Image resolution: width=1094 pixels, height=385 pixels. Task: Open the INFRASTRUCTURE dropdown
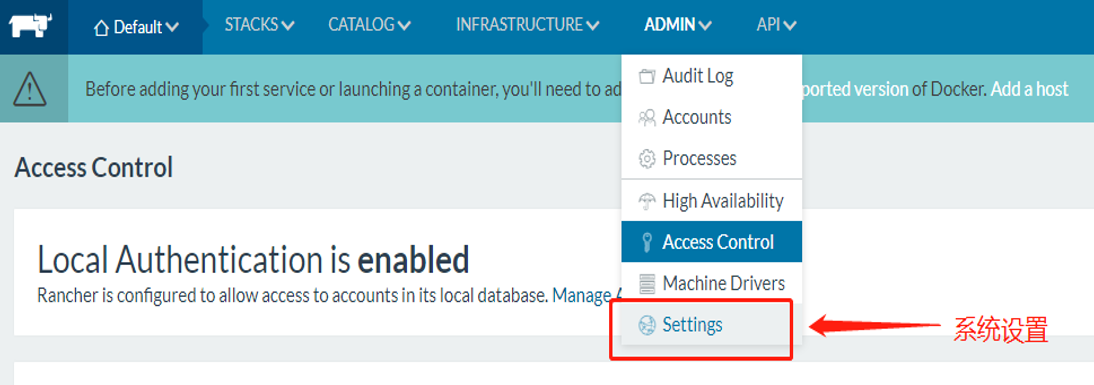point(527,25)
